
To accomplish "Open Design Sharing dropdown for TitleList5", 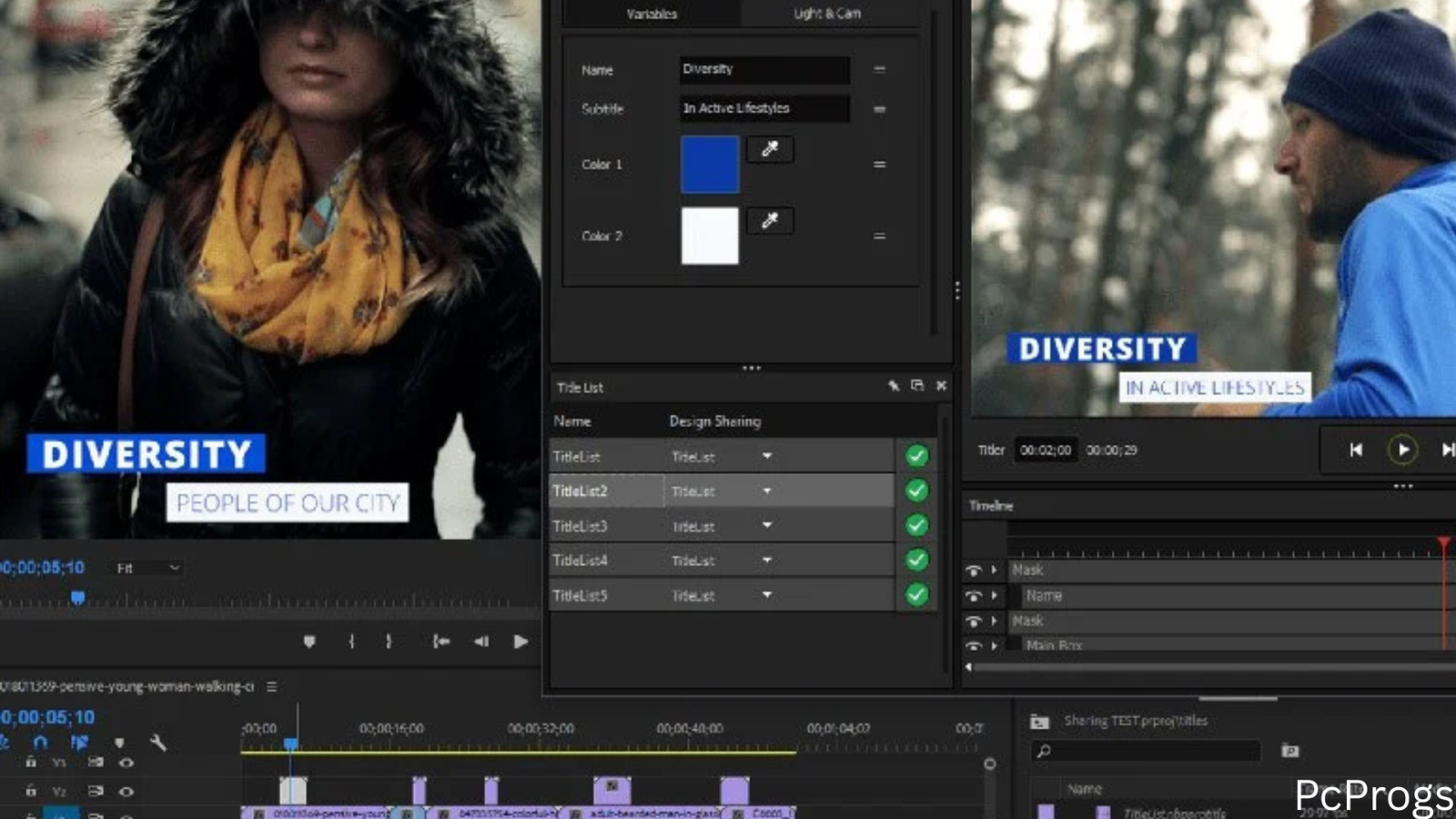I will point(767,595).
